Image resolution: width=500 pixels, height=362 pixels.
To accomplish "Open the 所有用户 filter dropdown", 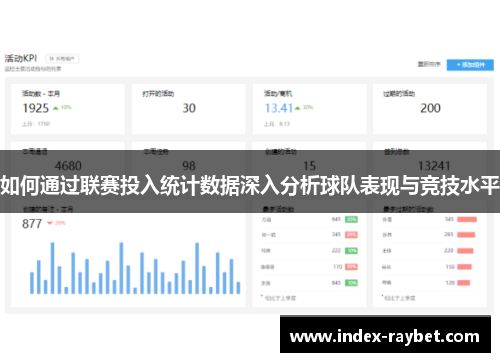I will [x=62, y=59].
